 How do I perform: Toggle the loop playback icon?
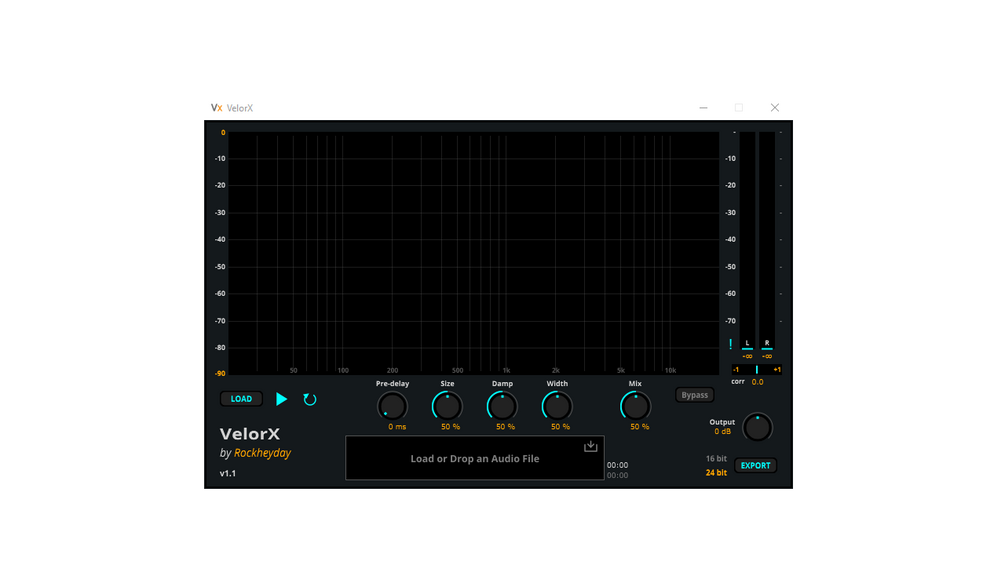310,399
